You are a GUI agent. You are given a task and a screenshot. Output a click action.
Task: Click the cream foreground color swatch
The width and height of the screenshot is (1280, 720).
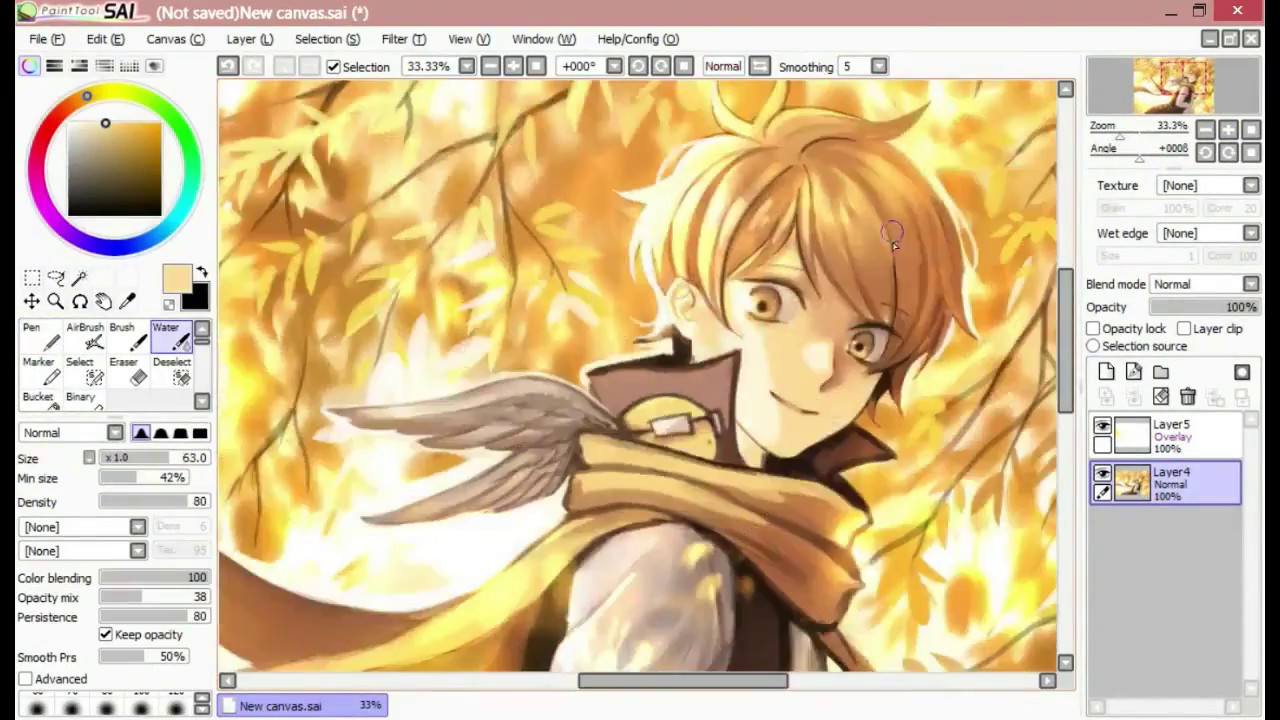coord(177,279)
